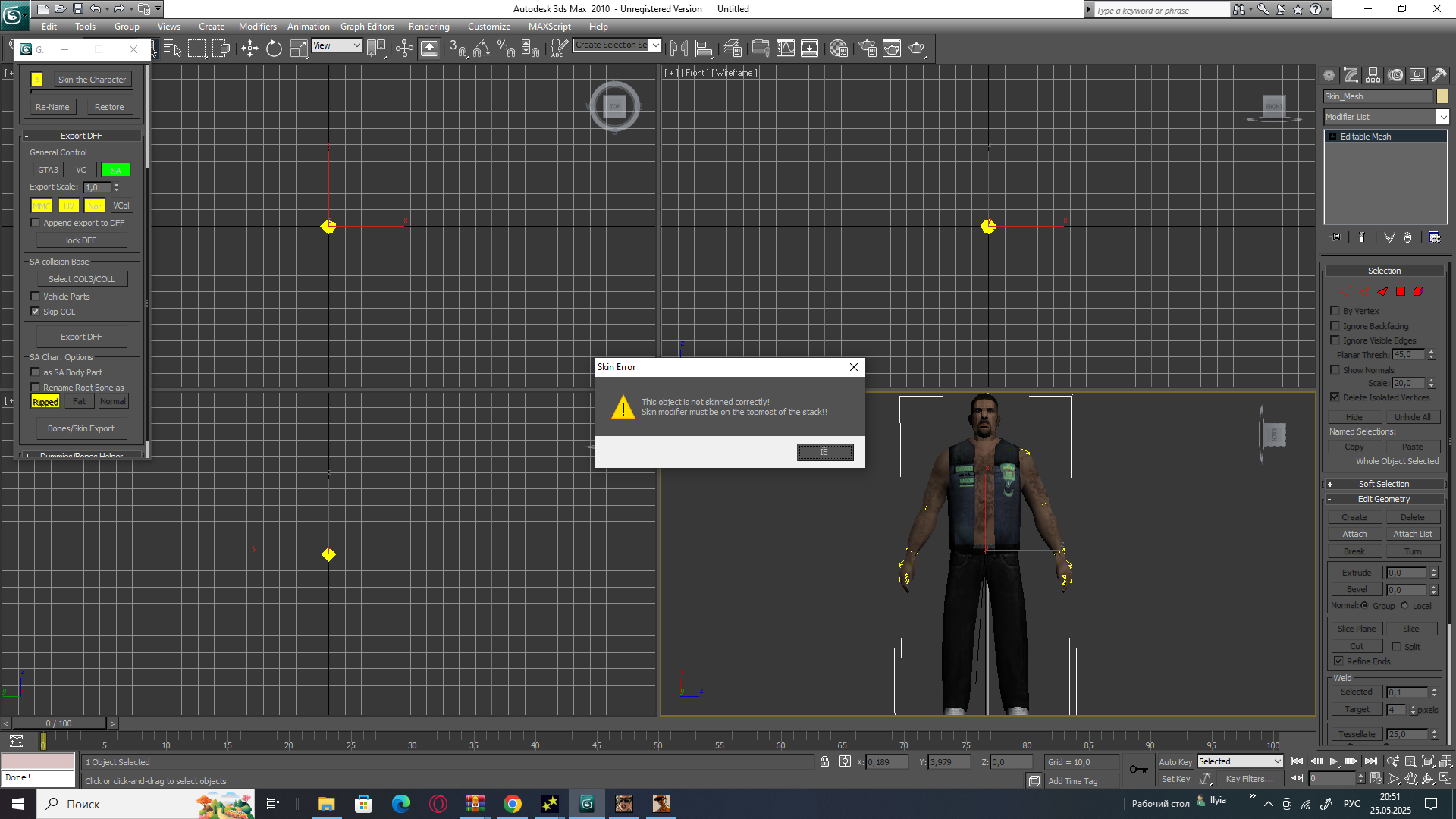Open the Utilities hammer panel tab
The height and width of the screenshot is (819, 1456).
(1439, 75)
